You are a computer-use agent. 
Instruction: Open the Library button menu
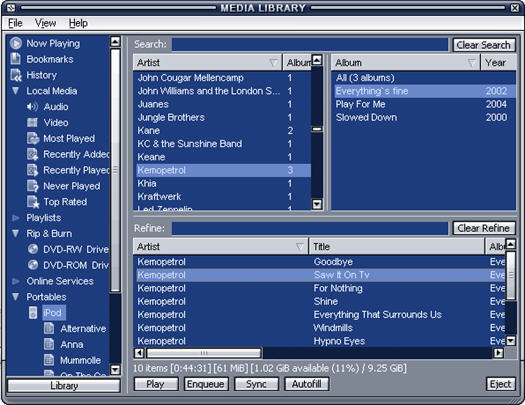[x=64, y=386]
